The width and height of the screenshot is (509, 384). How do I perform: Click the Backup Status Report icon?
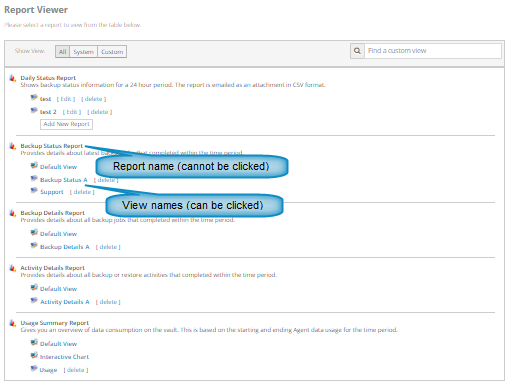[x=13, y=146]
